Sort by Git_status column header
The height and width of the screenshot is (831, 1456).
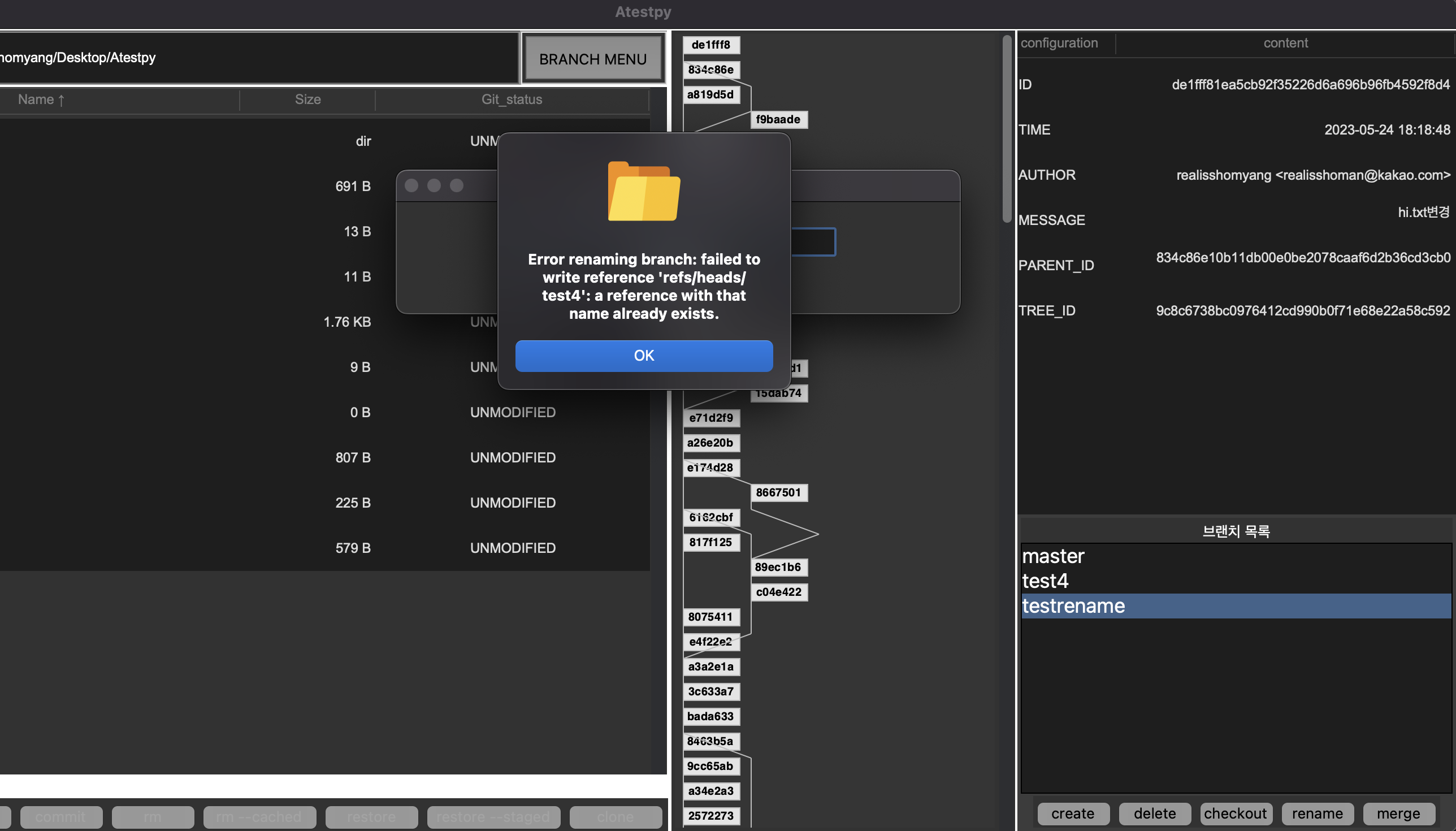[512, 99]
